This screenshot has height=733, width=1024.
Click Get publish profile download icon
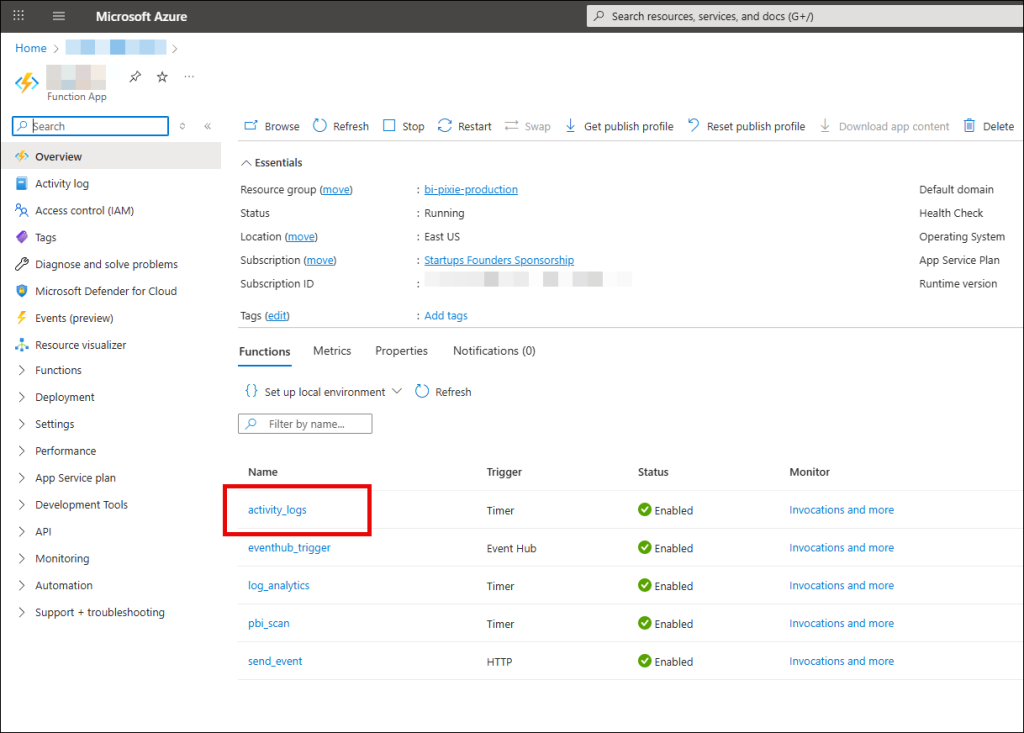[x=571, y=126]
